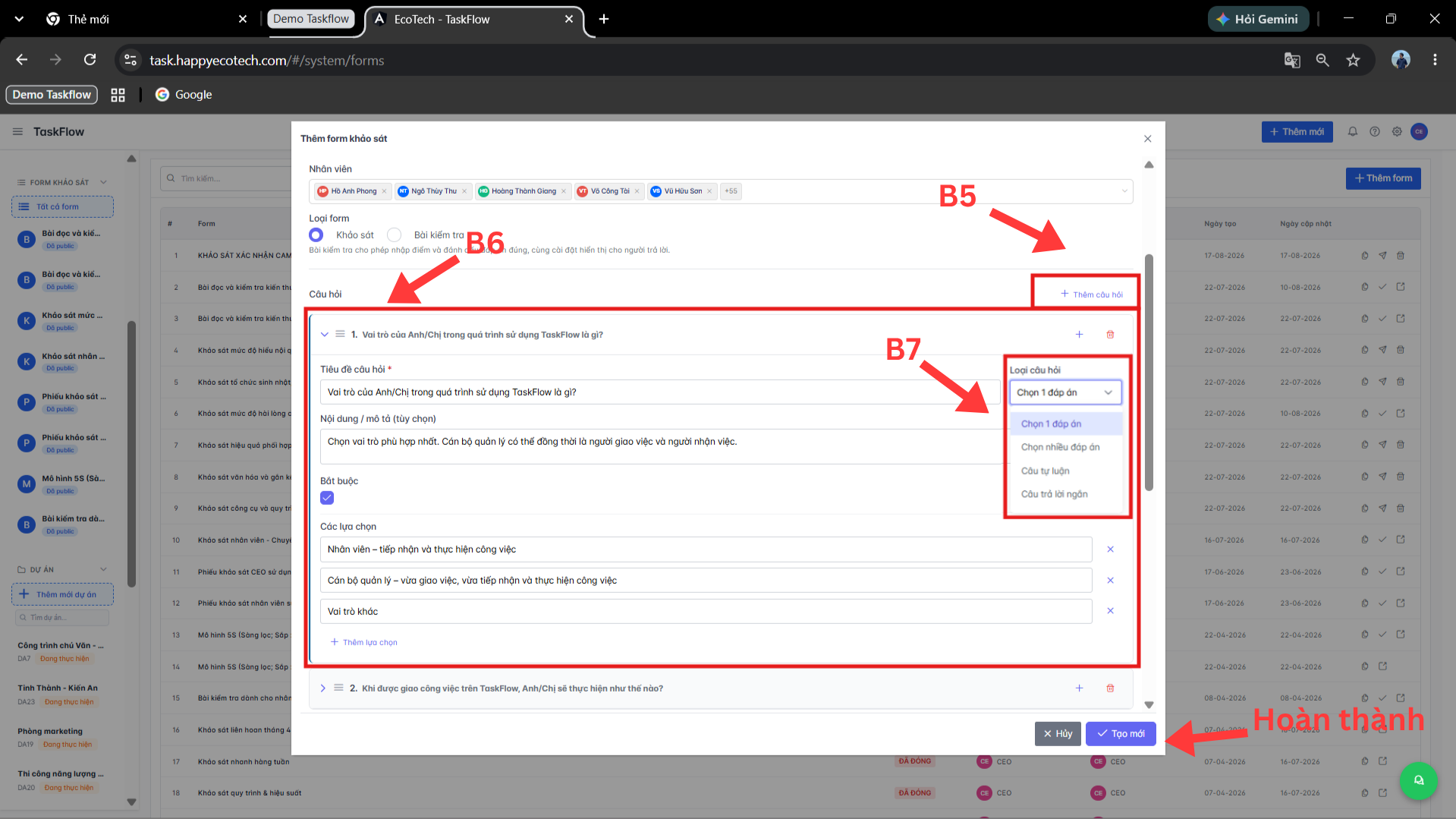Open the Loại câu hỏi dropdown
Viewport: 1456px width, 819px height.
pos(1064,392)
